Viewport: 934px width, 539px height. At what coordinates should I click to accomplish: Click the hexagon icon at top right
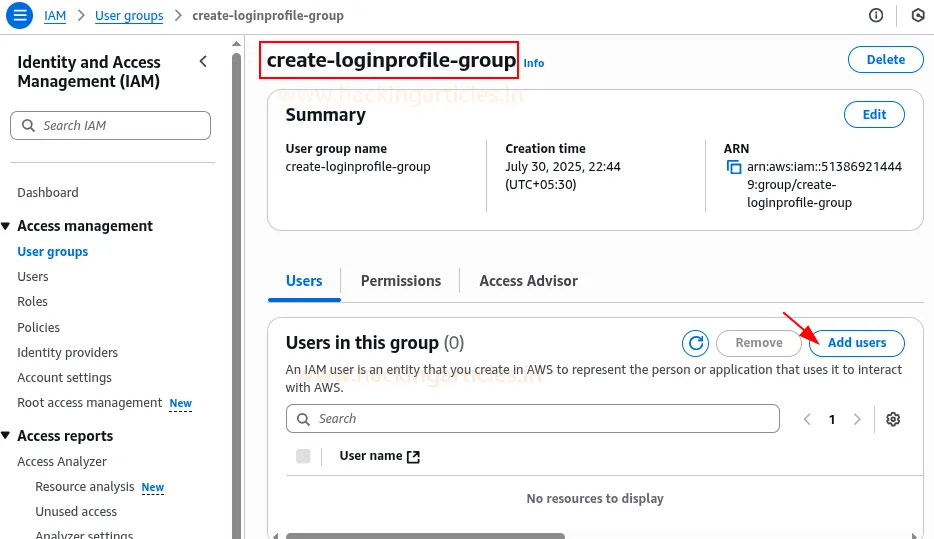tap(917, 16)
